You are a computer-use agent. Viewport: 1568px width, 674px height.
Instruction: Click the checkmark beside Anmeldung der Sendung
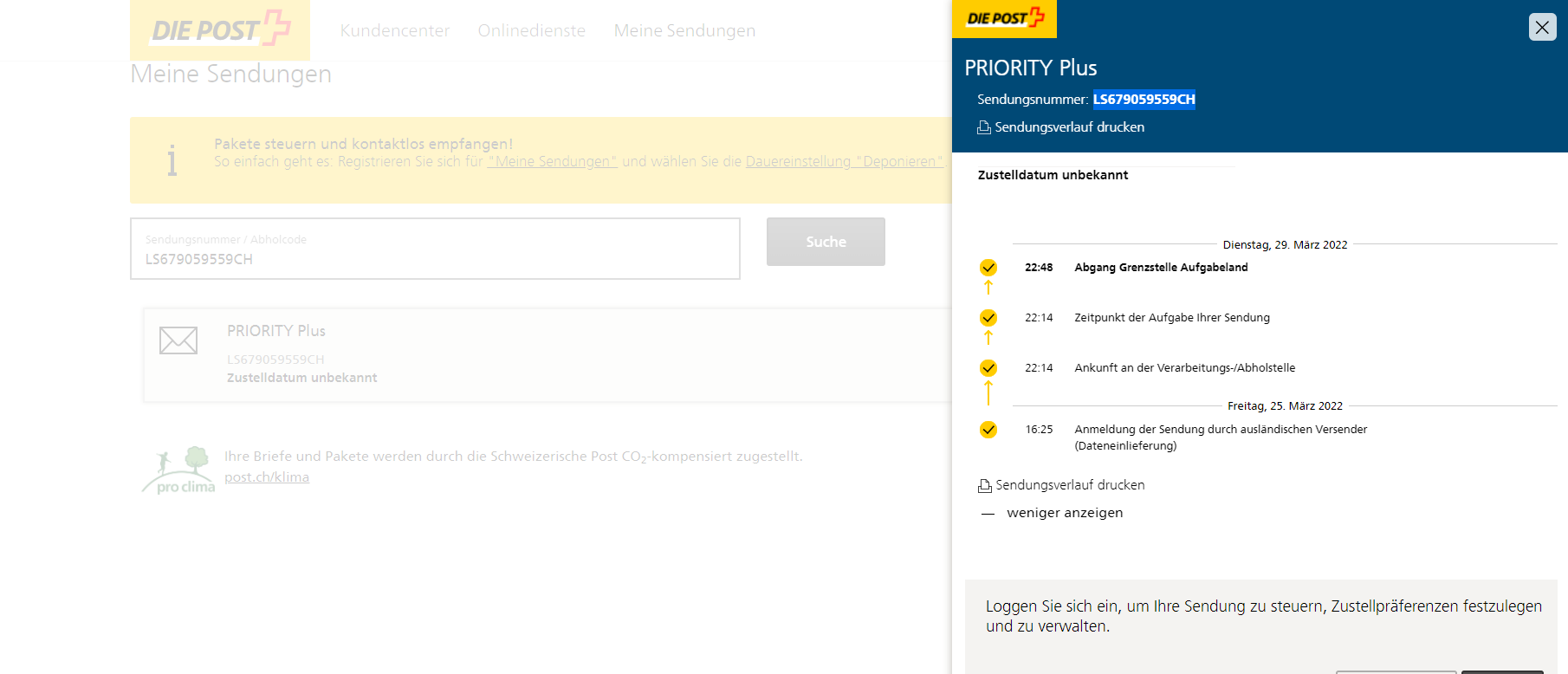(x=988, y=430)
